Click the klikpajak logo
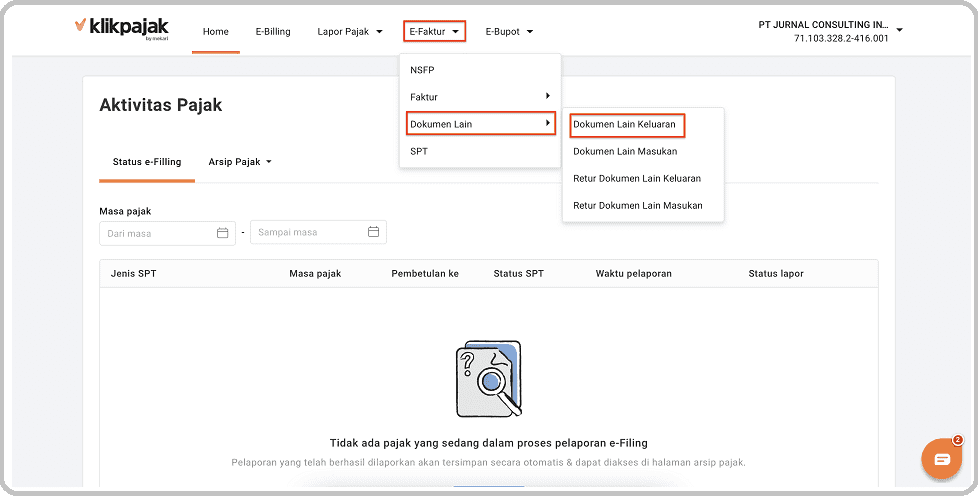Viewport: 978px width, 496px height. 122,29
